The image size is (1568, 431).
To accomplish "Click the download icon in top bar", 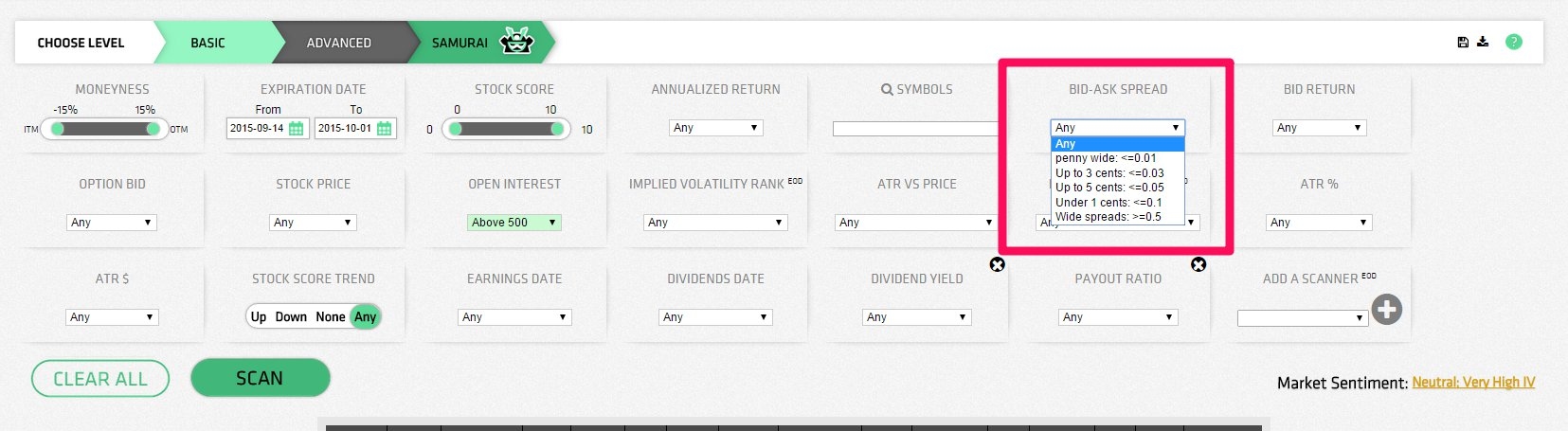I will (x=1483, y=42).
